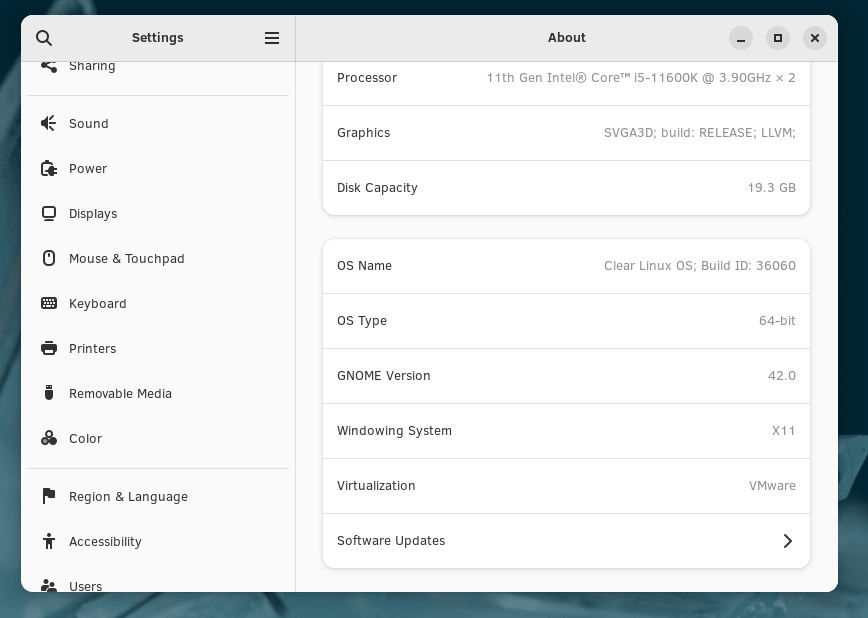The width and height of the screenshot is (868, 618).
Task: Click the Printers icon in sidebar
Action: (x=48, y=349)
